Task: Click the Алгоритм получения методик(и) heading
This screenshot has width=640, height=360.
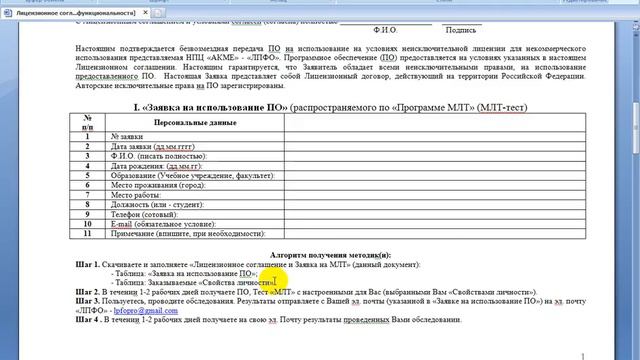Action: tap(330, 255)
